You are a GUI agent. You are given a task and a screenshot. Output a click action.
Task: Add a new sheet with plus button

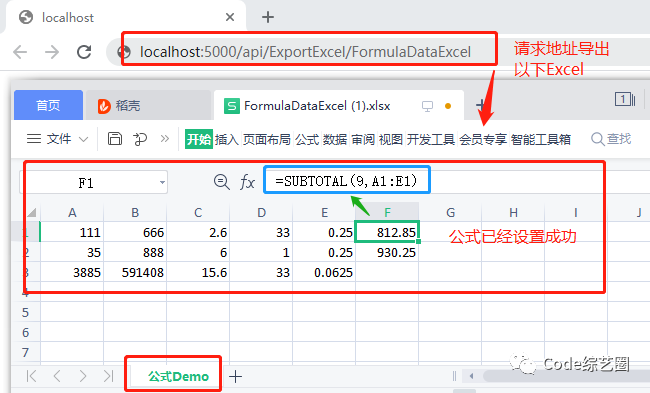(235, 376)
